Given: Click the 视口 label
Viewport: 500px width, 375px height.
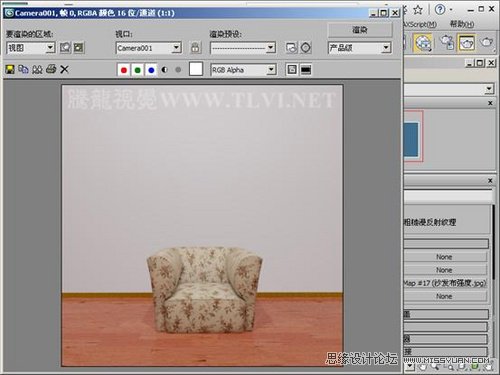Looking at the screenshot, I should (124, 34).
